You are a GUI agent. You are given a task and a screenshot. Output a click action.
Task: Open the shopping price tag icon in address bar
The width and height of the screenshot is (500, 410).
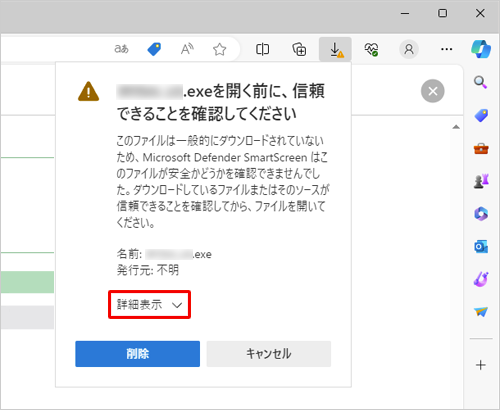tap(154, 49)
